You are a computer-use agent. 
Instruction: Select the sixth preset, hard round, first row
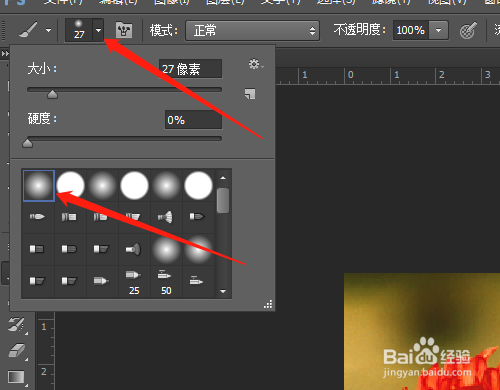click(198, 186)
